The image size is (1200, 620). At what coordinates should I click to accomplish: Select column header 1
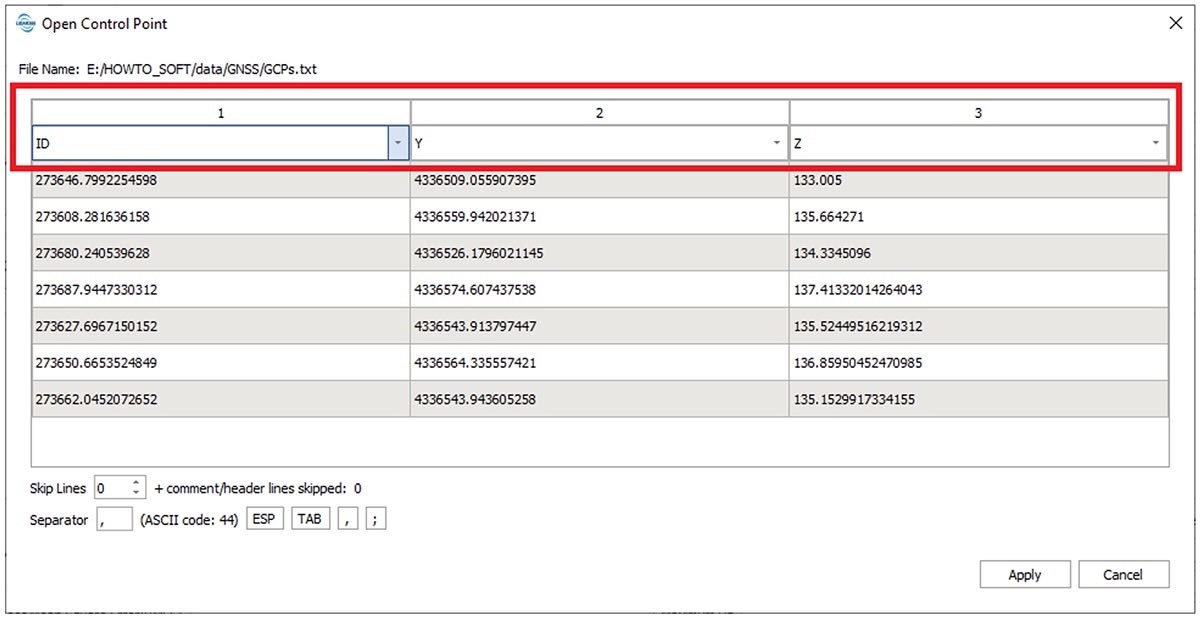(x=221, y=113)
